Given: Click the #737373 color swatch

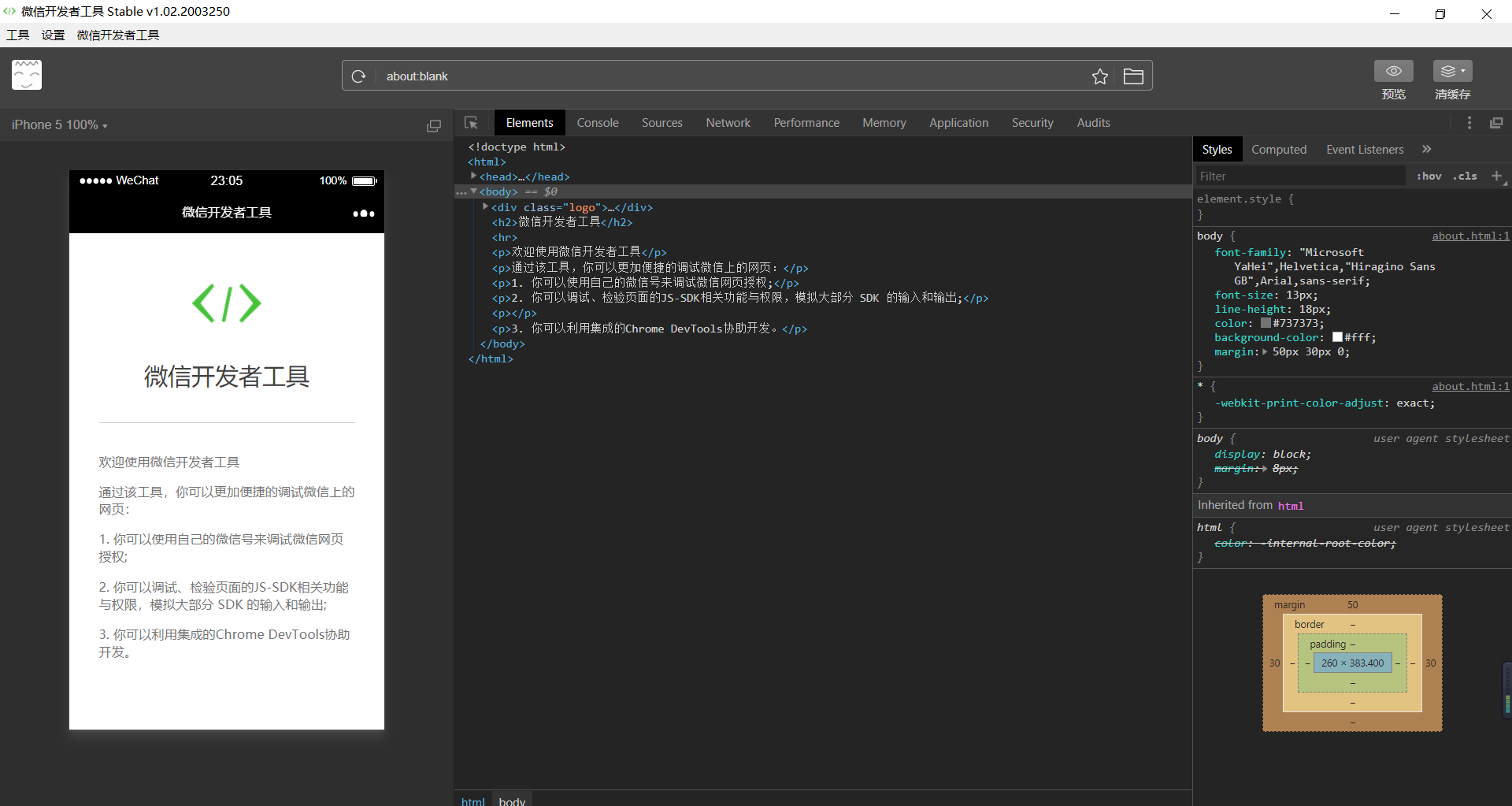Looking at the screenshot, I should (1266, 323).
